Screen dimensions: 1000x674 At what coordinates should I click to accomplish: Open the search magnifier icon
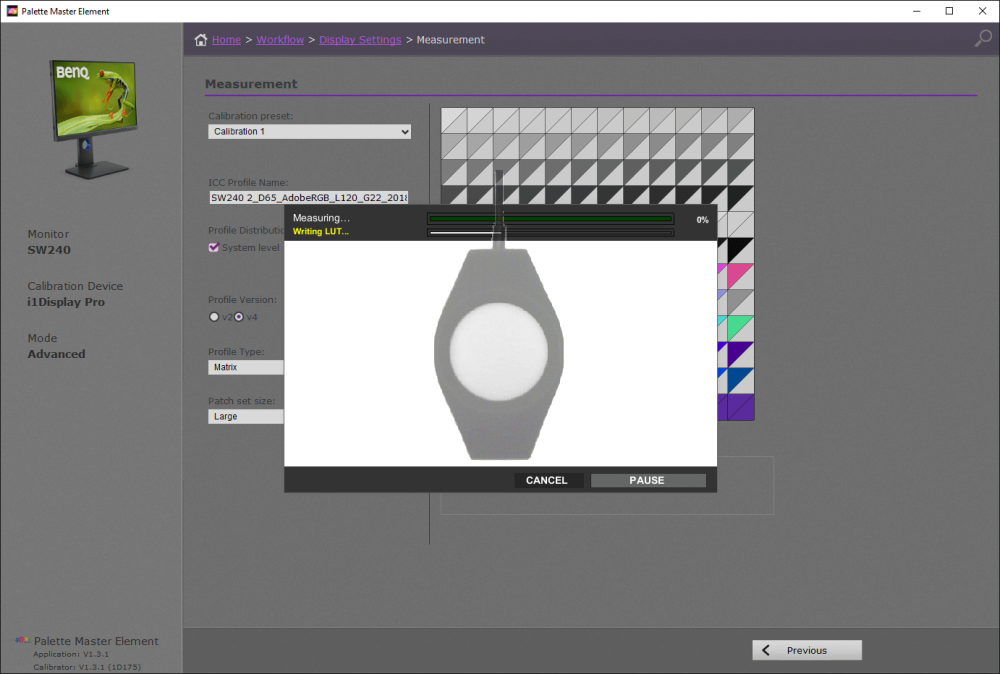[x=983, y=38]
